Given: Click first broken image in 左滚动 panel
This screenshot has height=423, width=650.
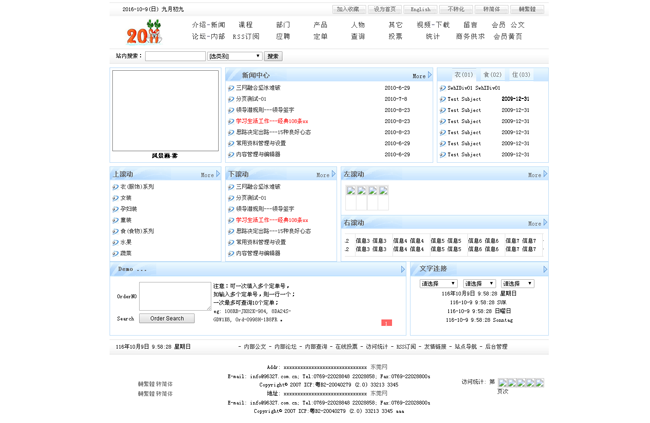Looking at the screenshot, I should pyautogui.click(x=351, y=191).
